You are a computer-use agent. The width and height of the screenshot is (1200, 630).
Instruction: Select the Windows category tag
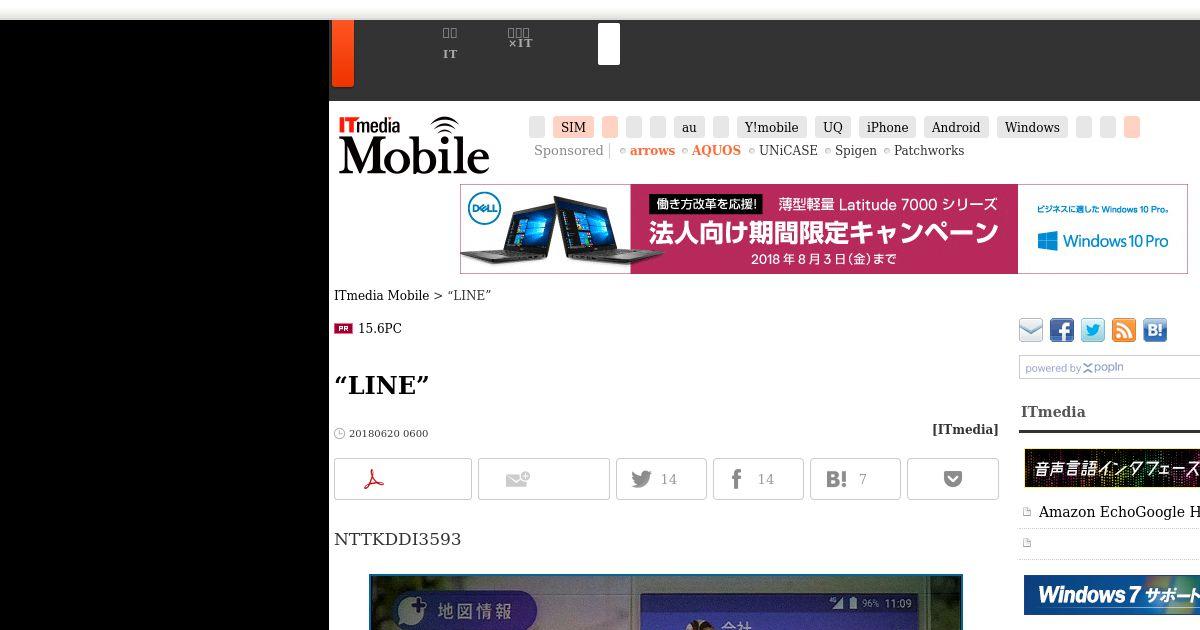click(1032, 127)
